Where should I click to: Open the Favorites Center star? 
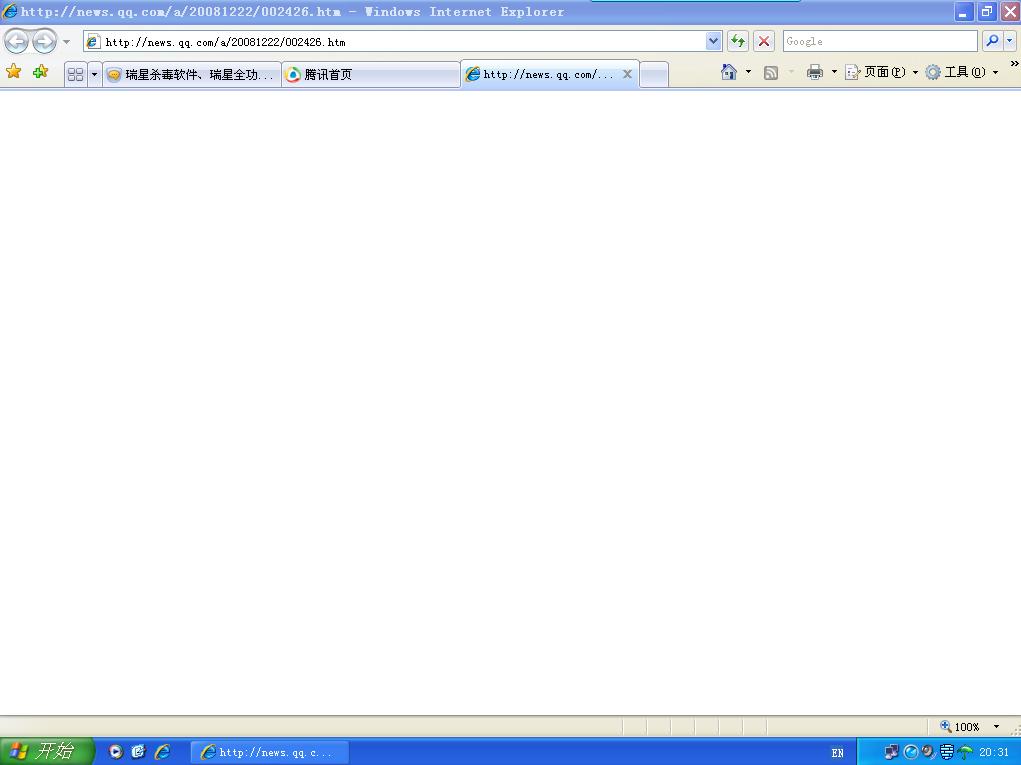tap(14, 72)
